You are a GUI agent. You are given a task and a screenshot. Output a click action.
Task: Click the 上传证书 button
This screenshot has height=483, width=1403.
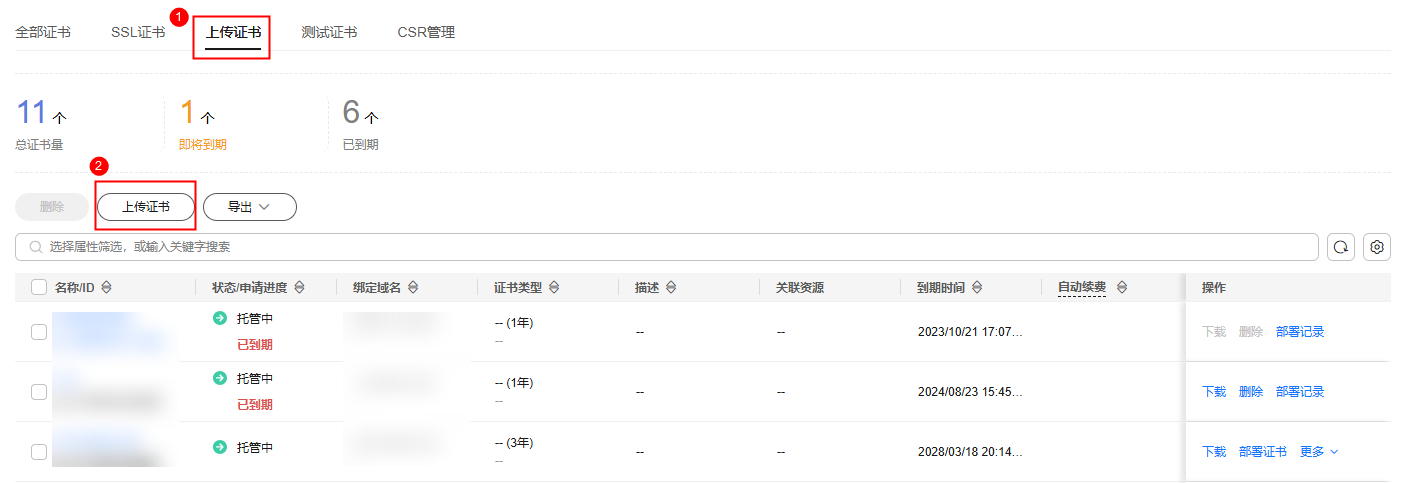pyautogui.click(x=146, y=207)
